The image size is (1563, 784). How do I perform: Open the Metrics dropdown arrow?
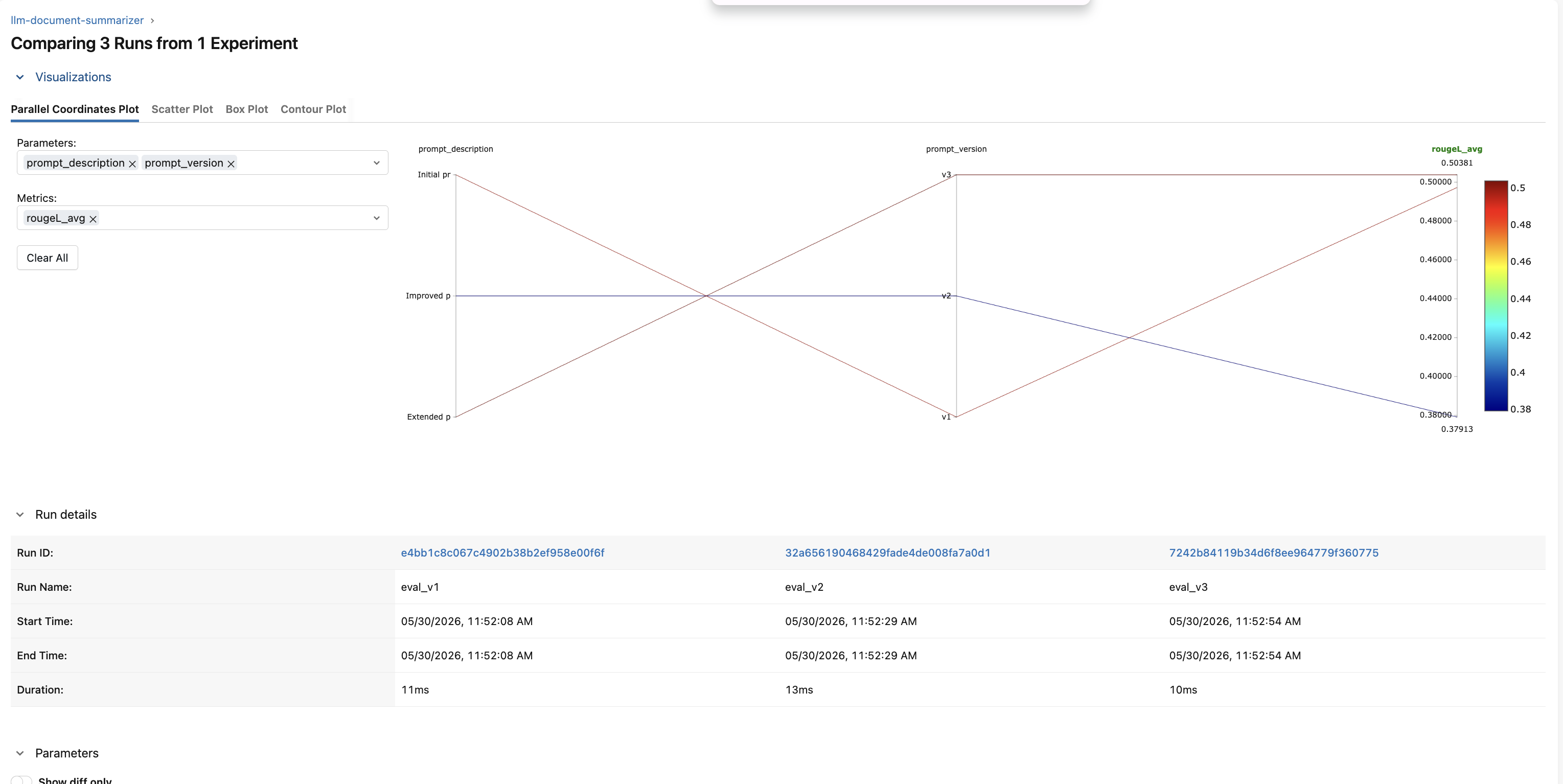point(376,218)
